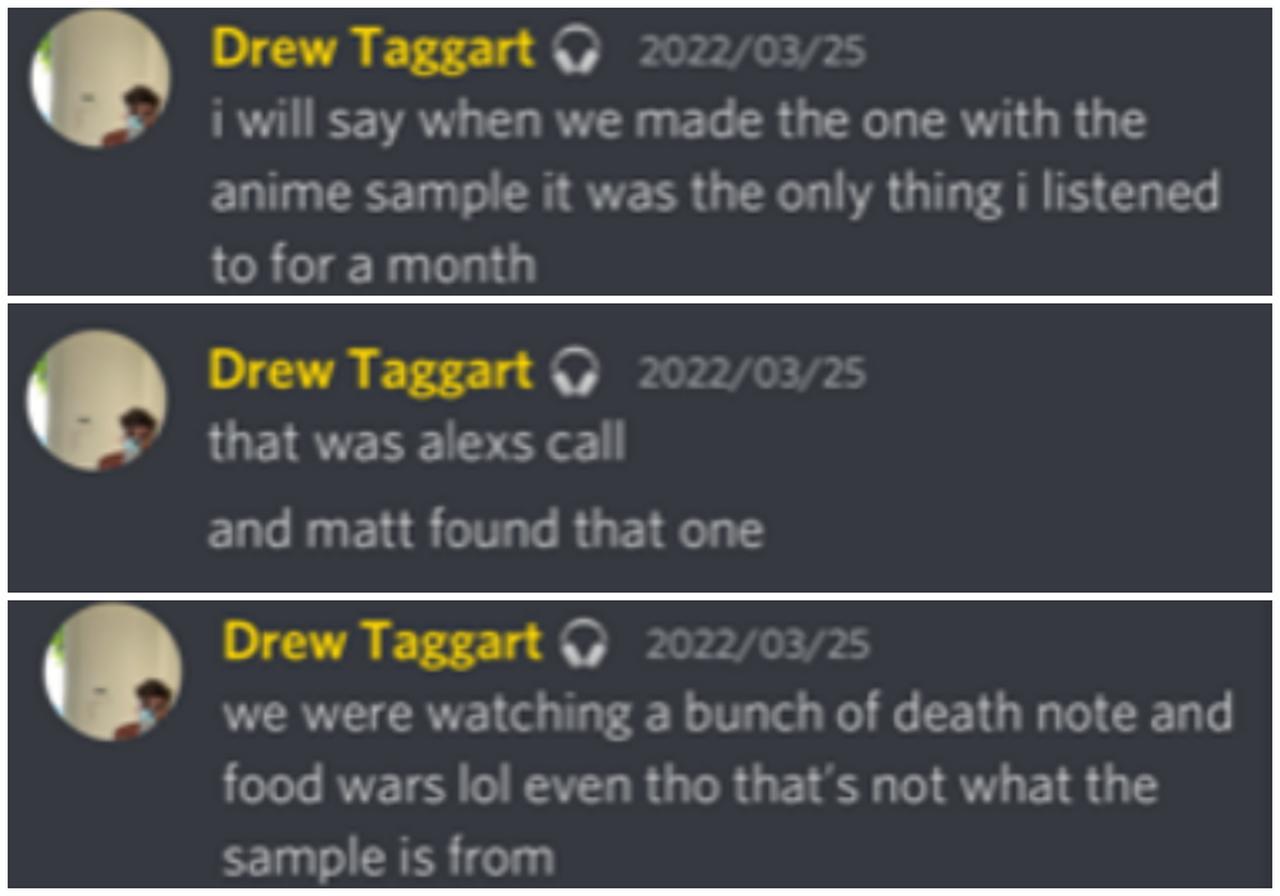The image size is (1280, 896).
Task: Click the 2022/03/25 timestamp of the second message
Action: 752,375
